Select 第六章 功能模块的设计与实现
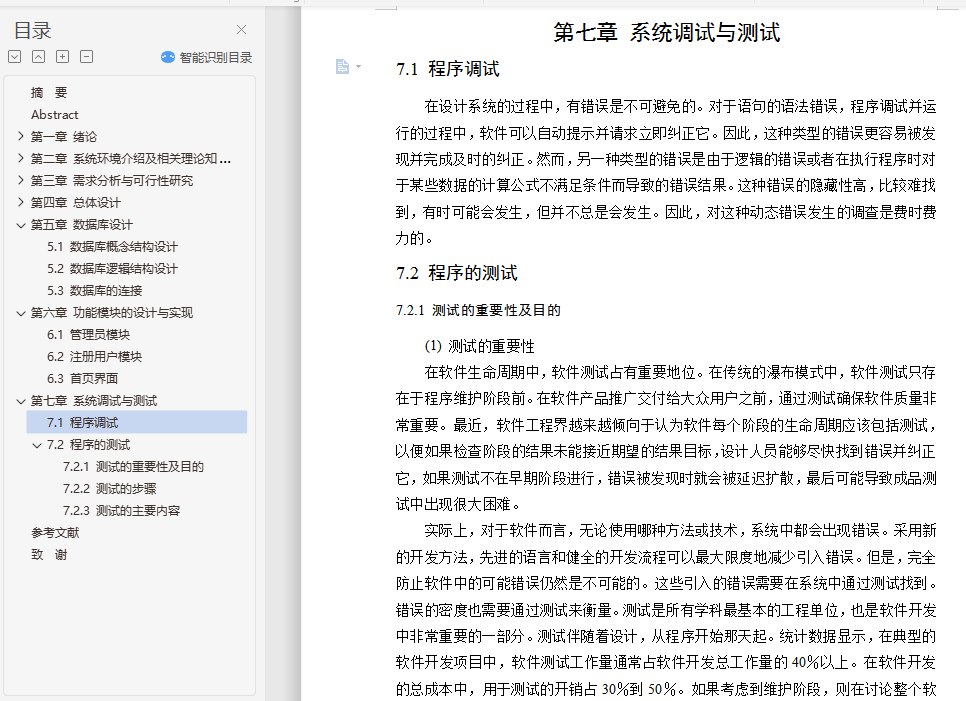The image size is (966, 701). click(x=112, y=313)
